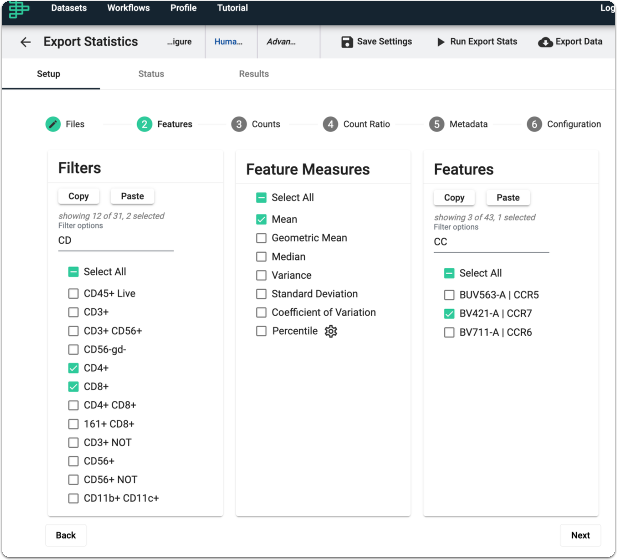This screenshot has height=560, width=617.
Task: Toggle Select All in Filters panel
Action: coord(73,272)
